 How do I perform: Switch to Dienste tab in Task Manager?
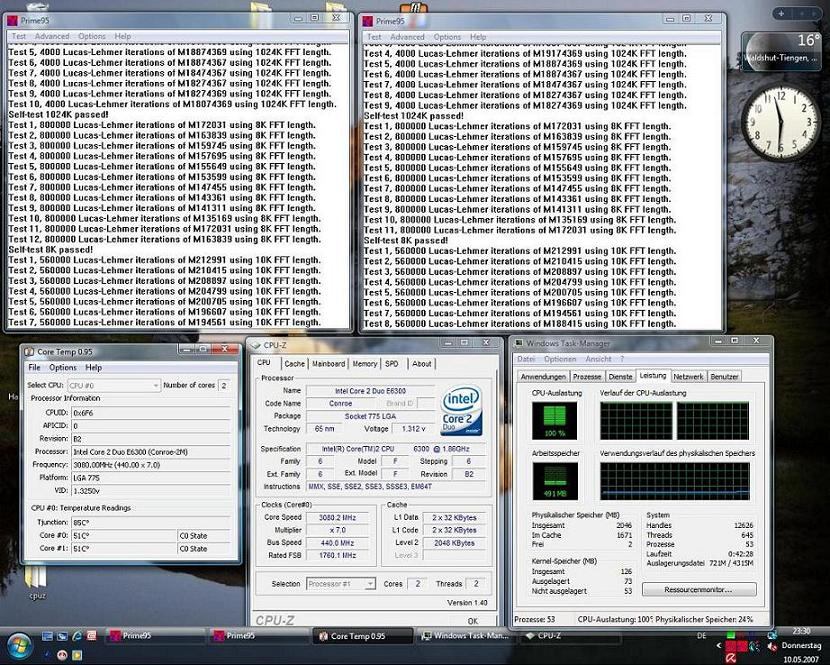(x=620, y=376)
